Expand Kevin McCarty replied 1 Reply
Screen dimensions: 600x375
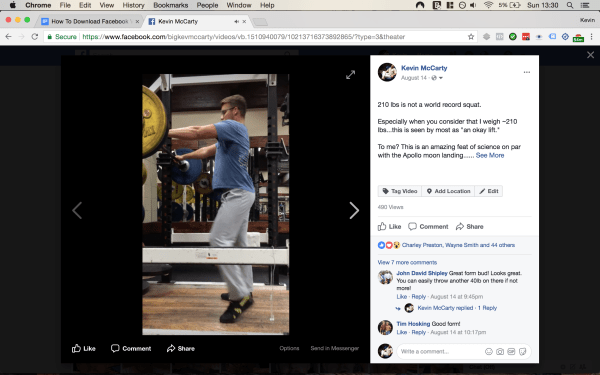[457, 308]
